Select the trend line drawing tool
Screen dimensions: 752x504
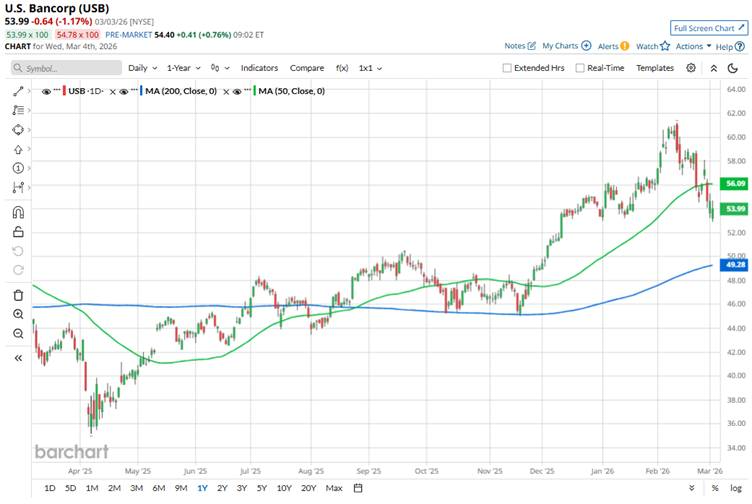tap(19, 91)
